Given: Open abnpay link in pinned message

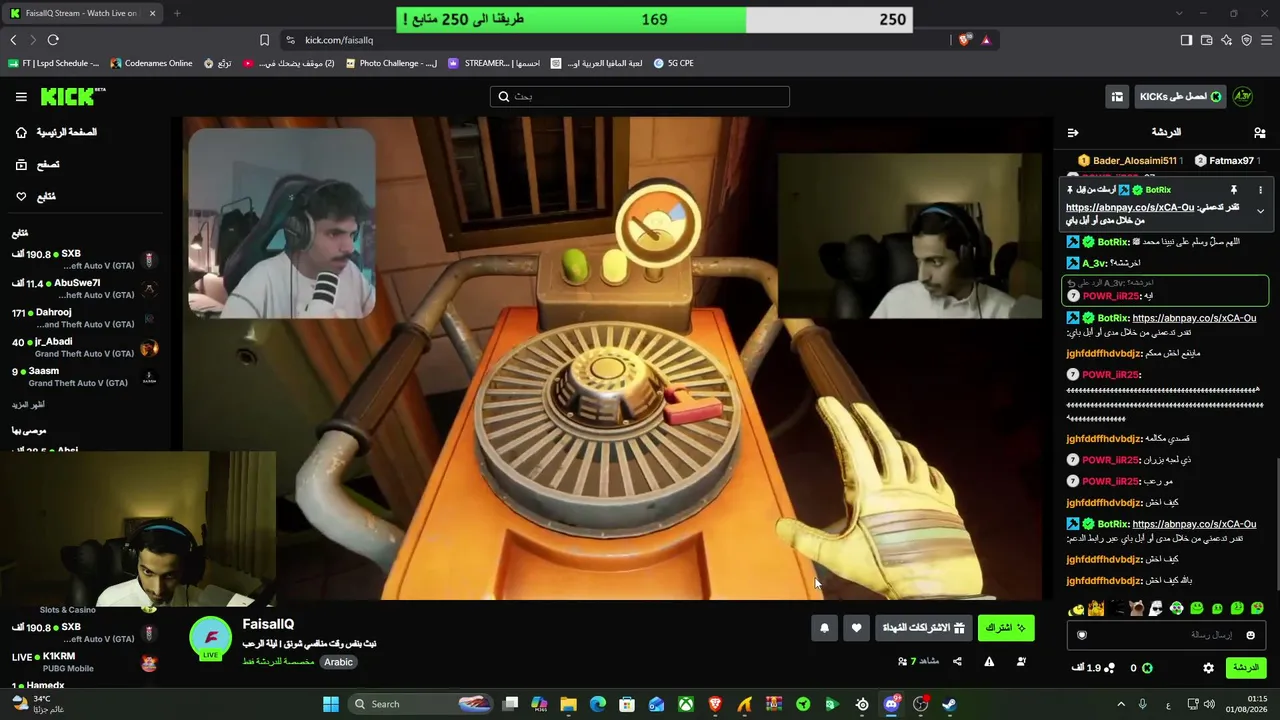Looking at the screenshot, I should tap(1130, 207).
